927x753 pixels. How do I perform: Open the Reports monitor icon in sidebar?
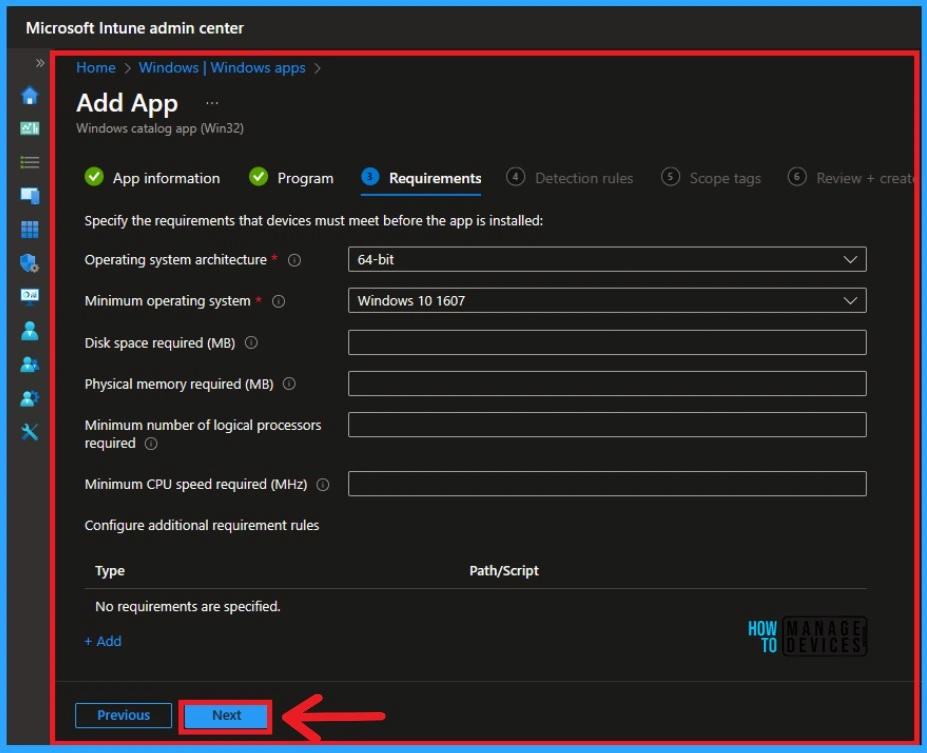pyautogui.click(x=30, y=296)
